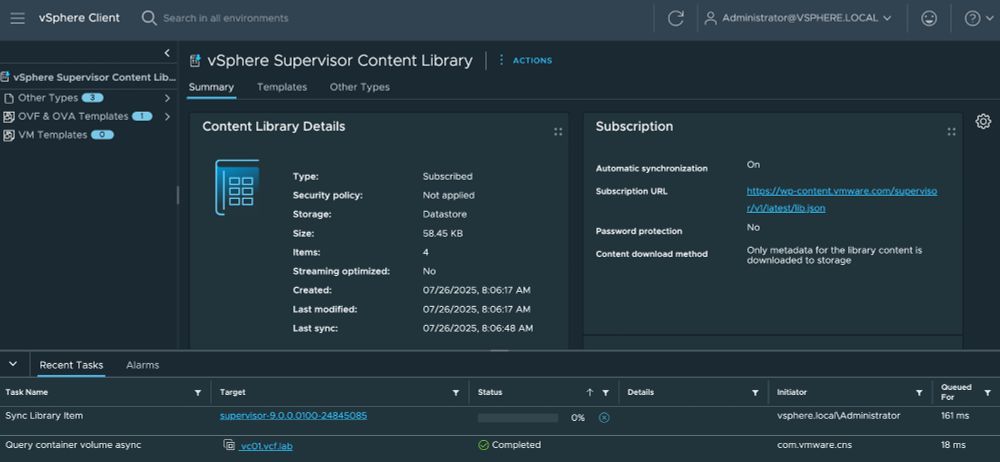Cancel the Sync Library Item task
1000x462 pixels.
click(604, 417)
